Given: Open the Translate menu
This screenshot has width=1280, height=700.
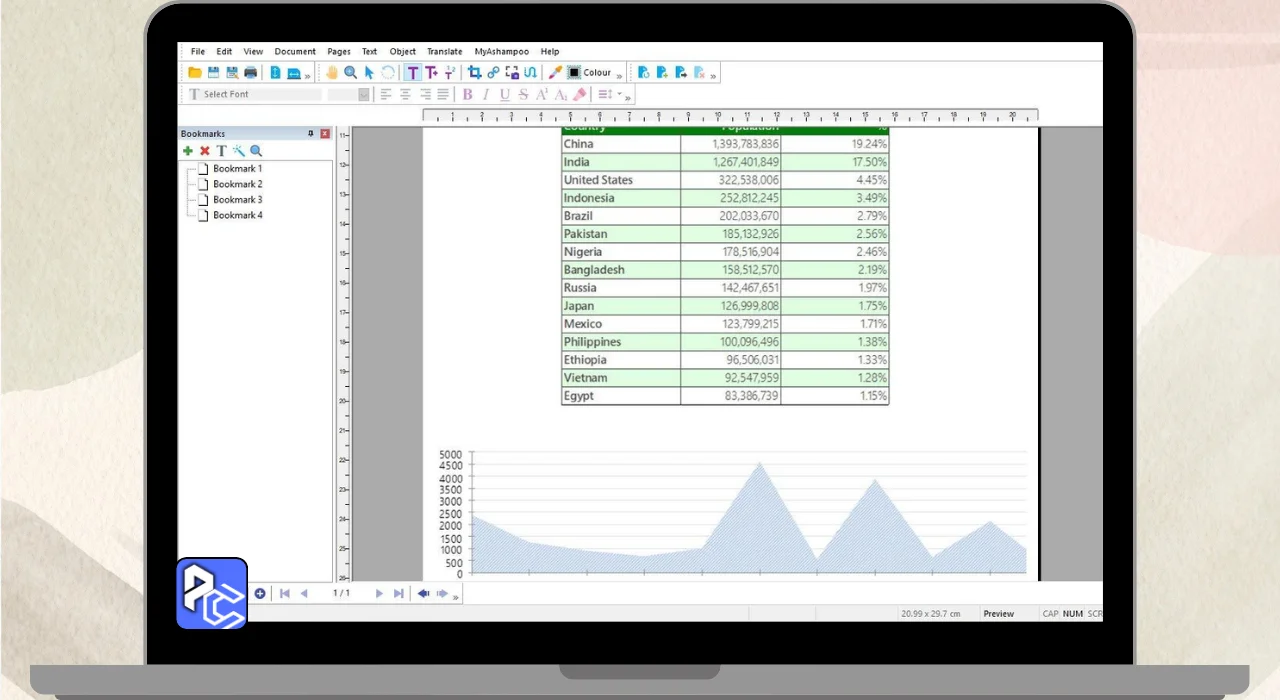Looking at the screenshot, I should (x=445, y=51).
